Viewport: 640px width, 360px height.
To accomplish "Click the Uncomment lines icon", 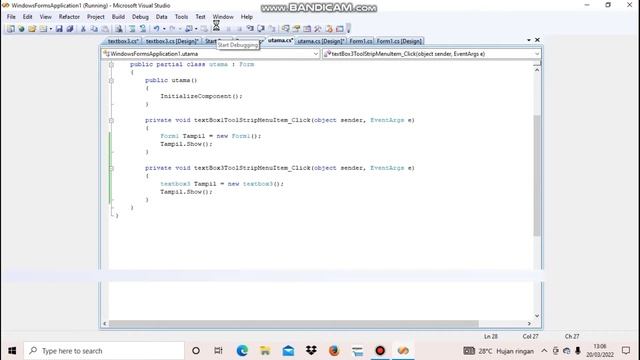I will click(143, 29).
